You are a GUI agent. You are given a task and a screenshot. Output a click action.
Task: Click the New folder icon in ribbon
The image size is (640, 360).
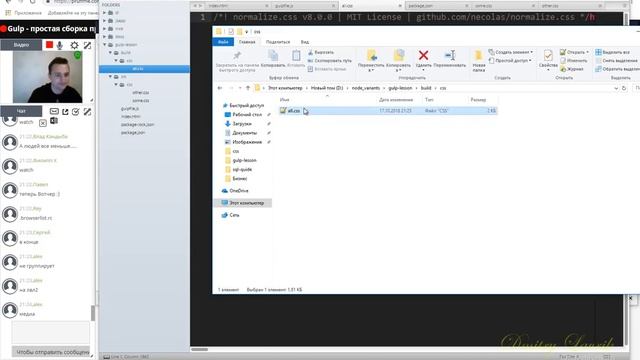click(478, 55)
